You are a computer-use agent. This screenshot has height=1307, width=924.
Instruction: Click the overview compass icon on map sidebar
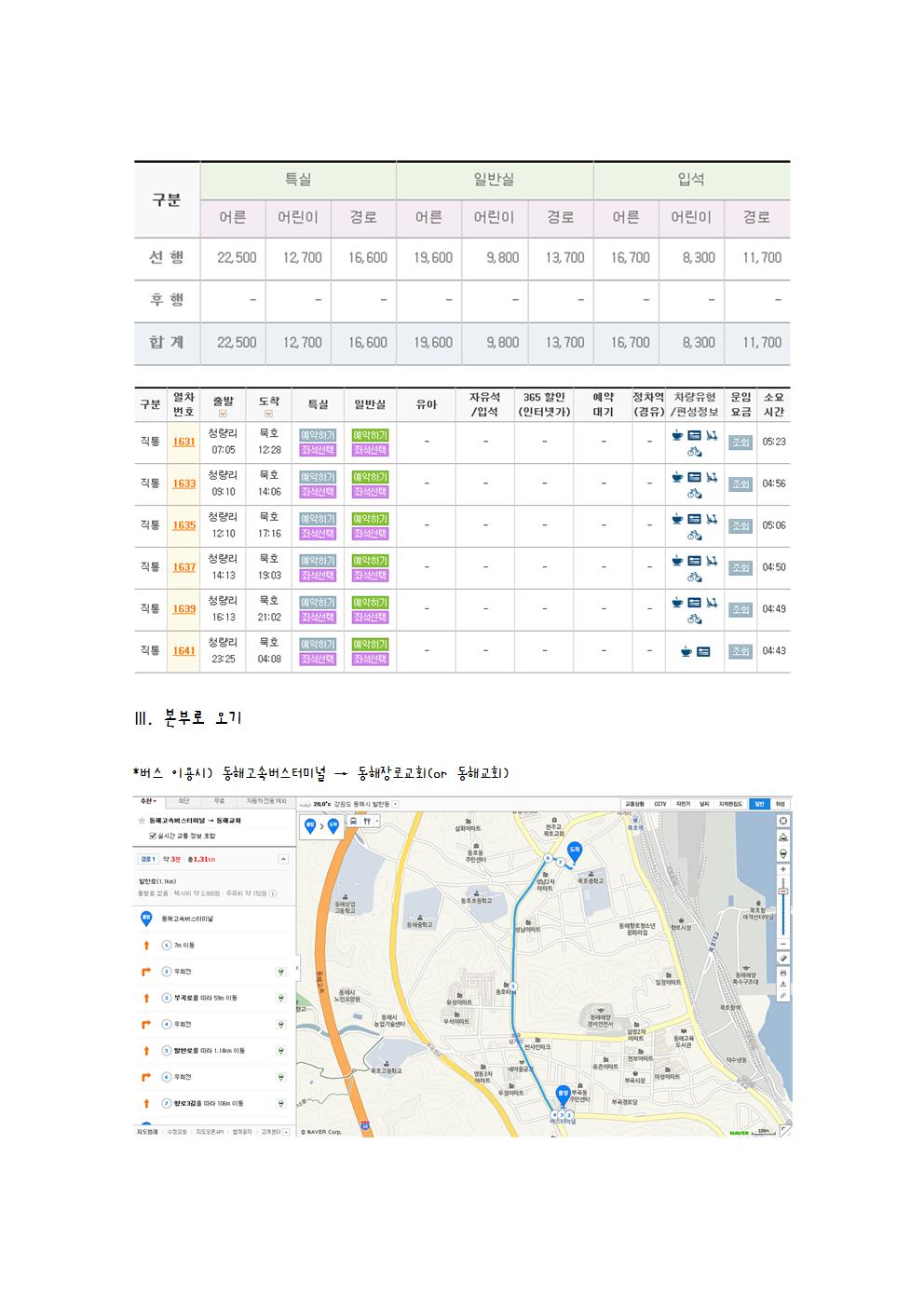pos(783,821)
